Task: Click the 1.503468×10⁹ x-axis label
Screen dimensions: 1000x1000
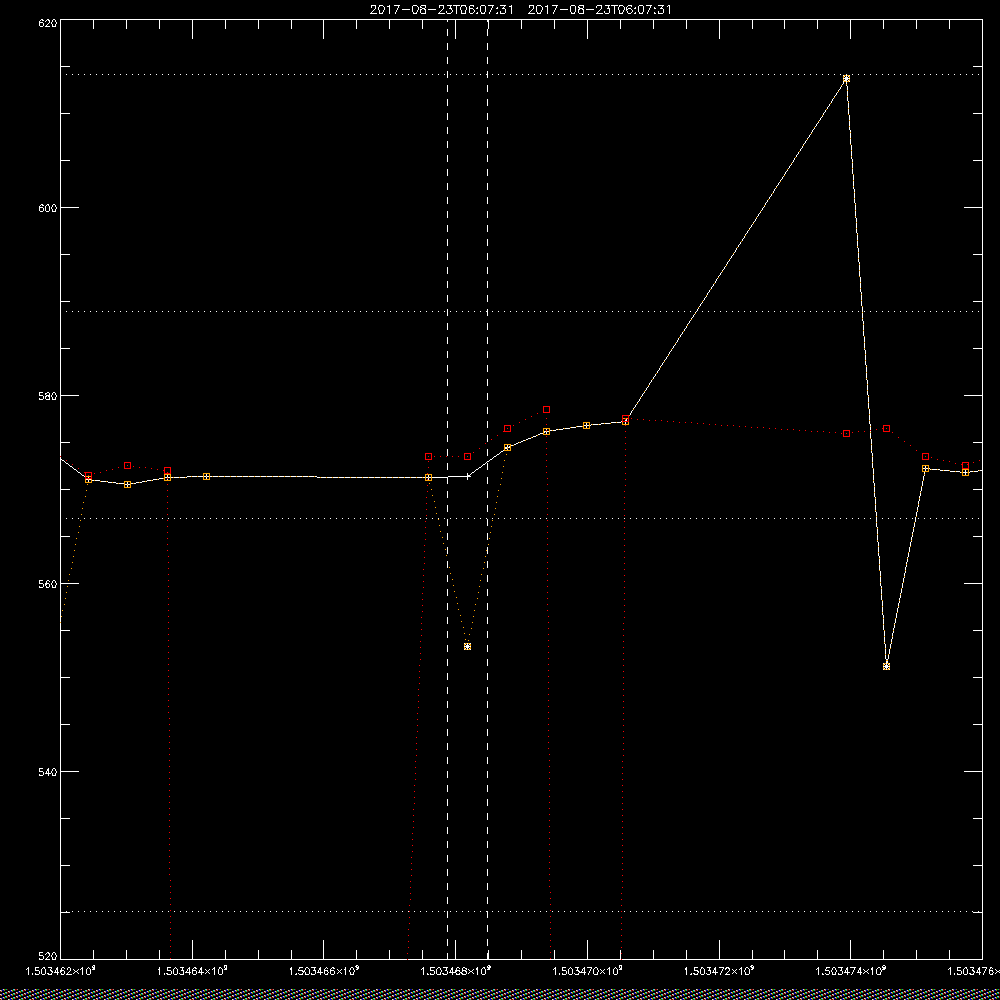Action: [x=456, y=971]
